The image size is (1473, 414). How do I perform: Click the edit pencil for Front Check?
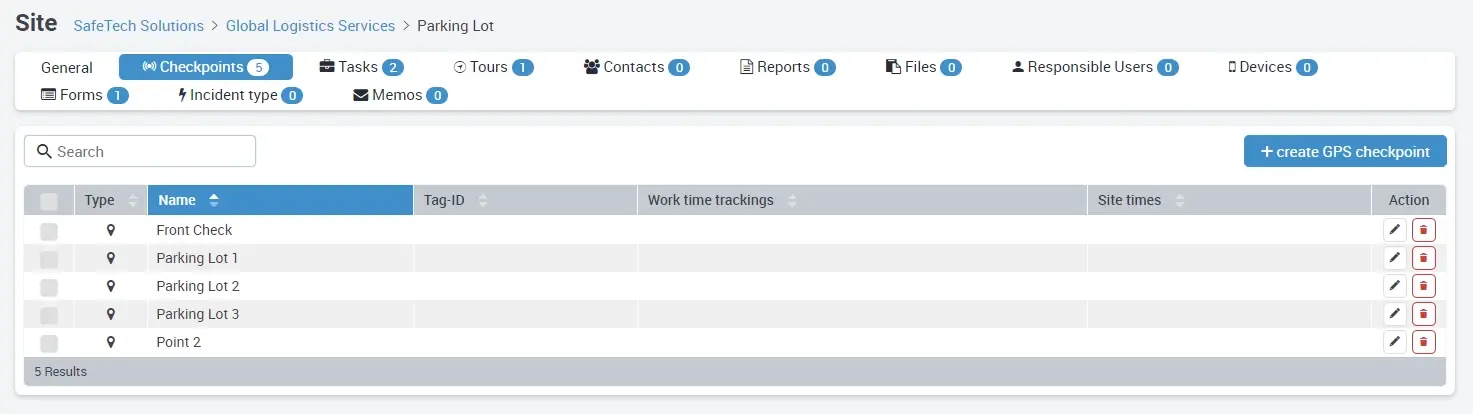tap(1394, 230)
